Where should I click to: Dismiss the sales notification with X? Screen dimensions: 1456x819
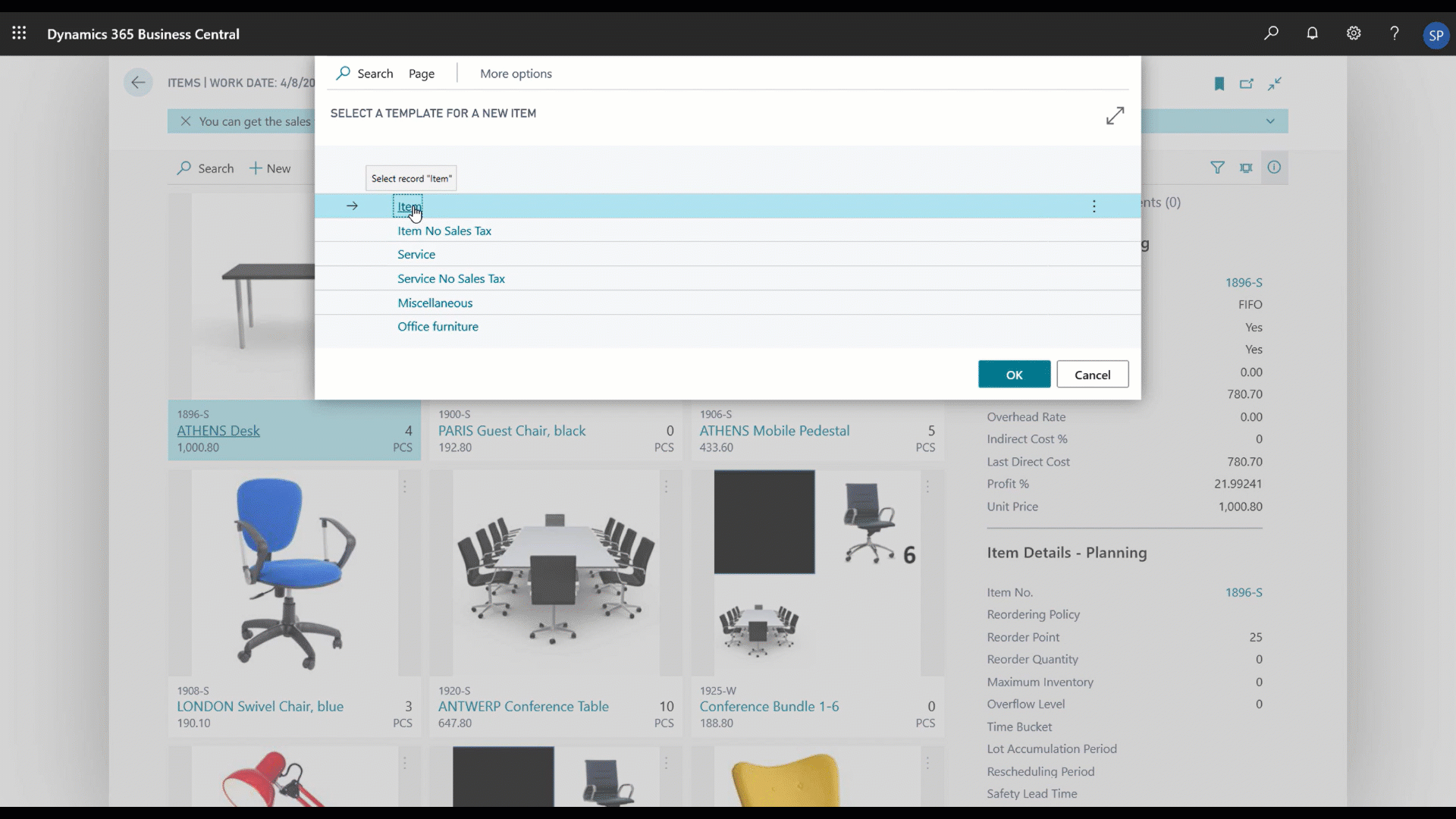(x=186, y=121)
